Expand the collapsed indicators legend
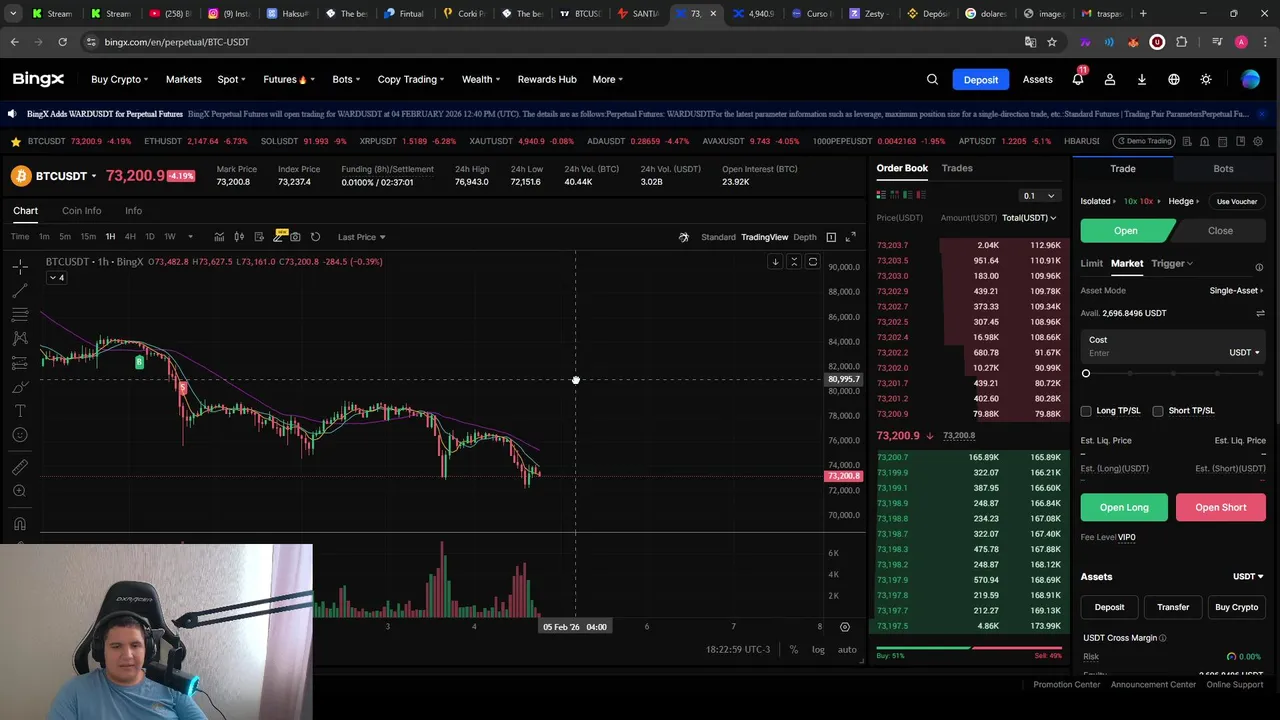 pos(57,278)
